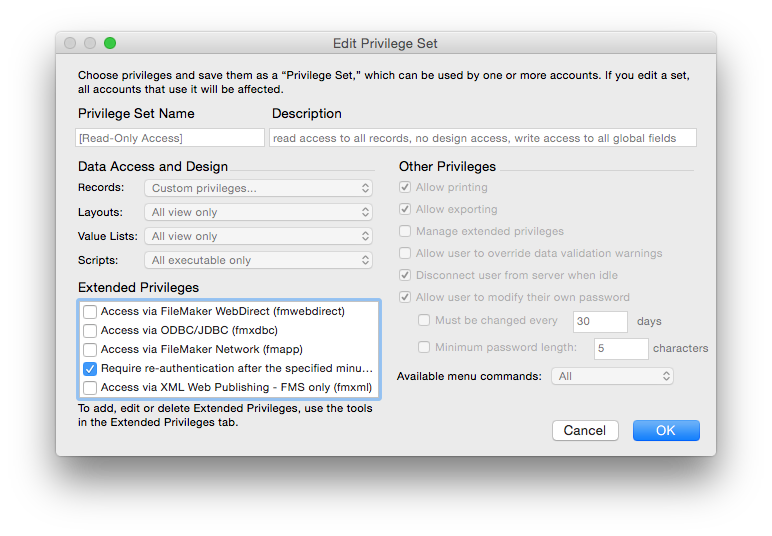Open the Value Lists dropdown
The image size is (772, 536).
(x=258, y=236)
